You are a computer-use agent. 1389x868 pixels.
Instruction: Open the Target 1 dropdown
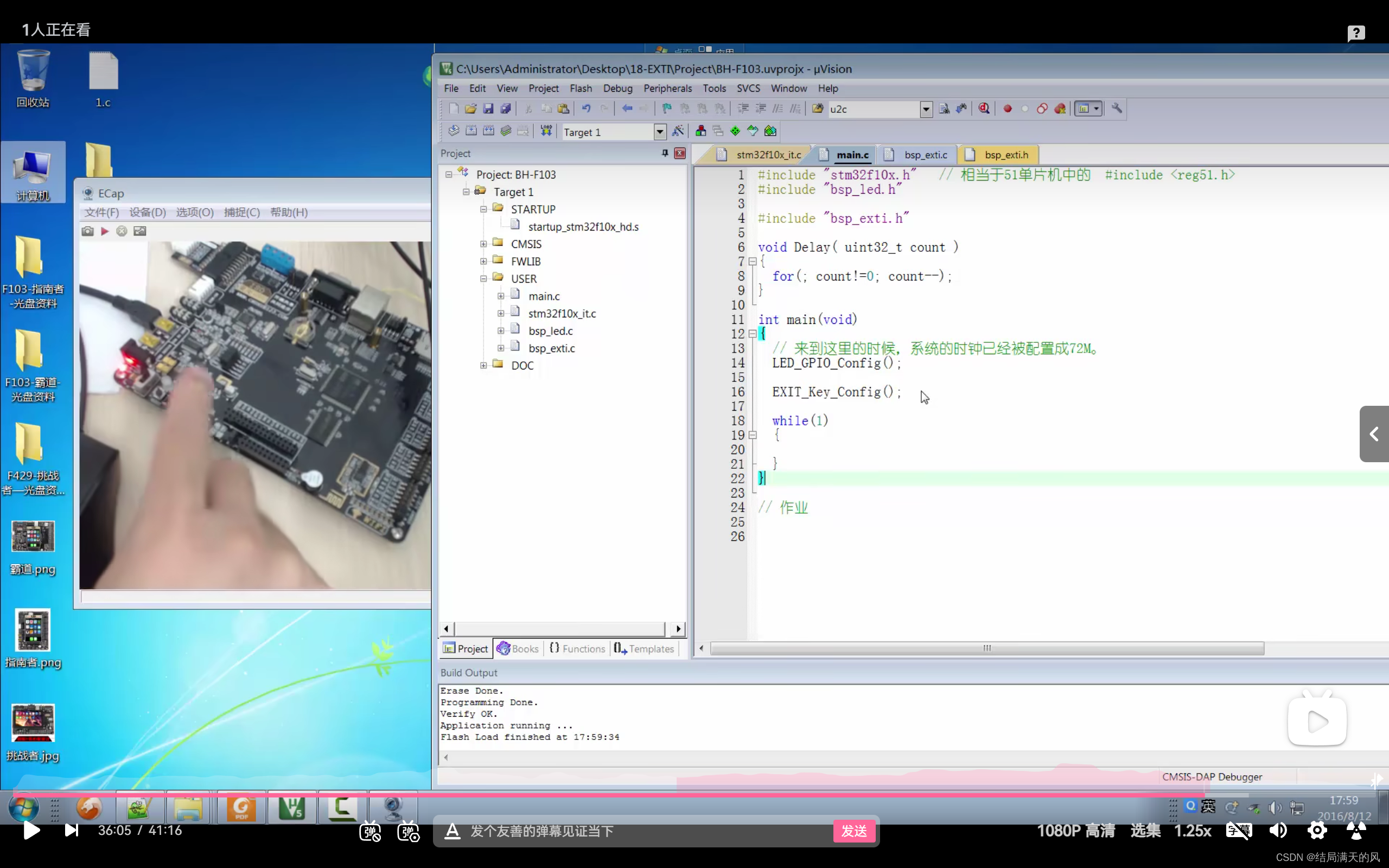(x=659, y=132)
